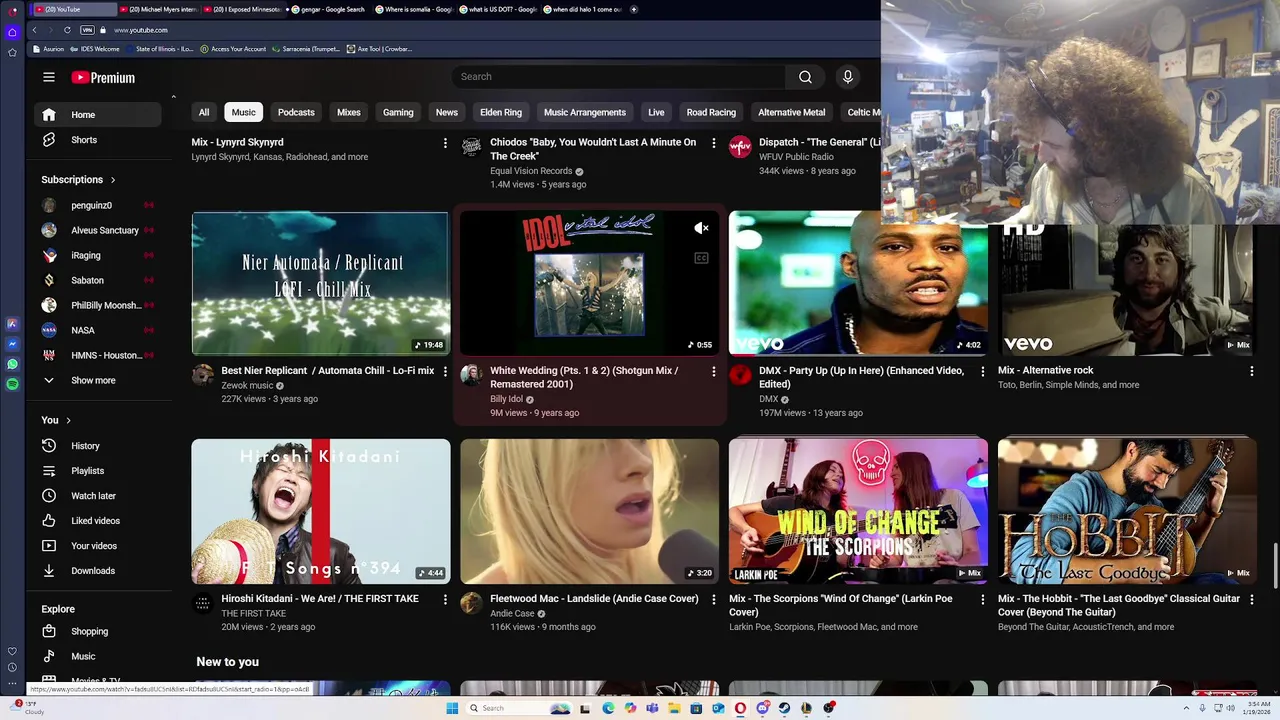This screenshot has width=1280, height=720.
Task: Switch to the gengar Google Search tab
Action: [x=328, y=9]
